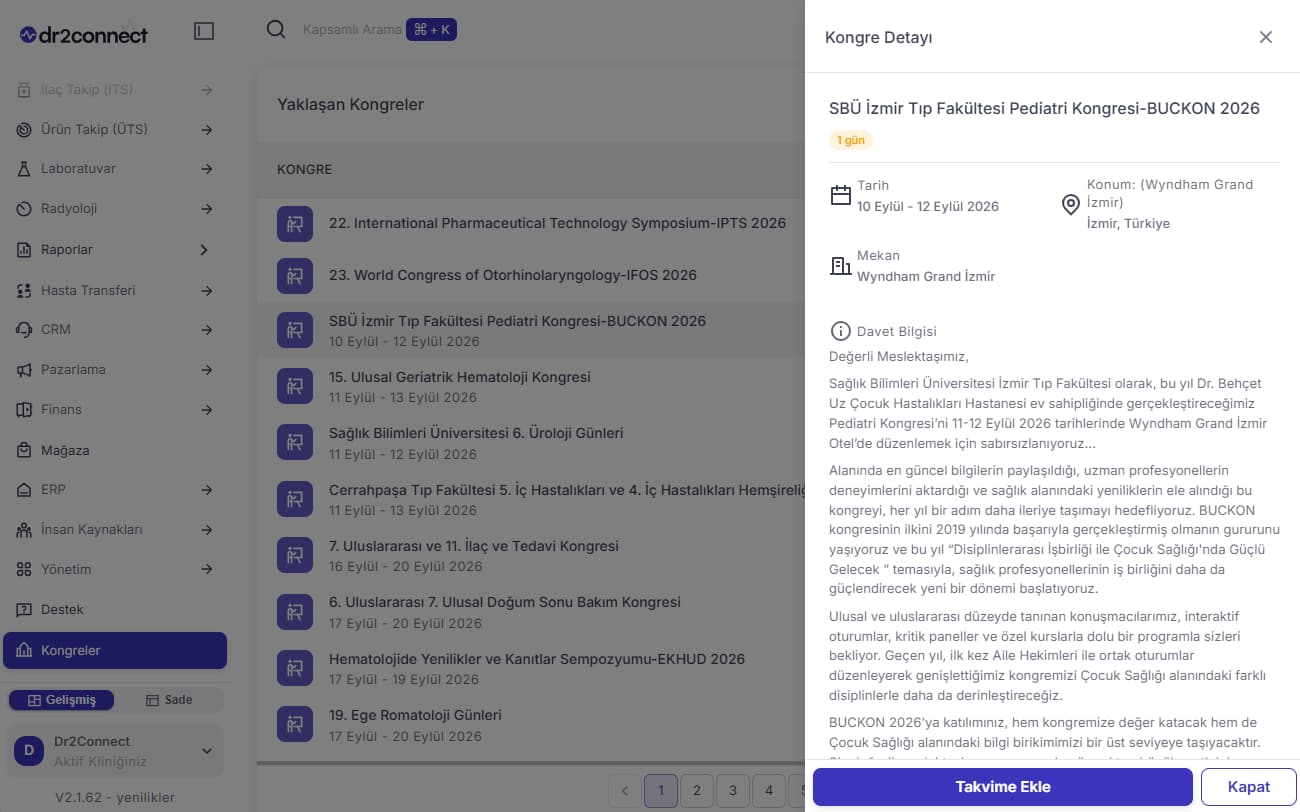Expand the Dr2Connect clinic dropdown
This screenshot has height=812, width=1300.
[x=207, y=751]
